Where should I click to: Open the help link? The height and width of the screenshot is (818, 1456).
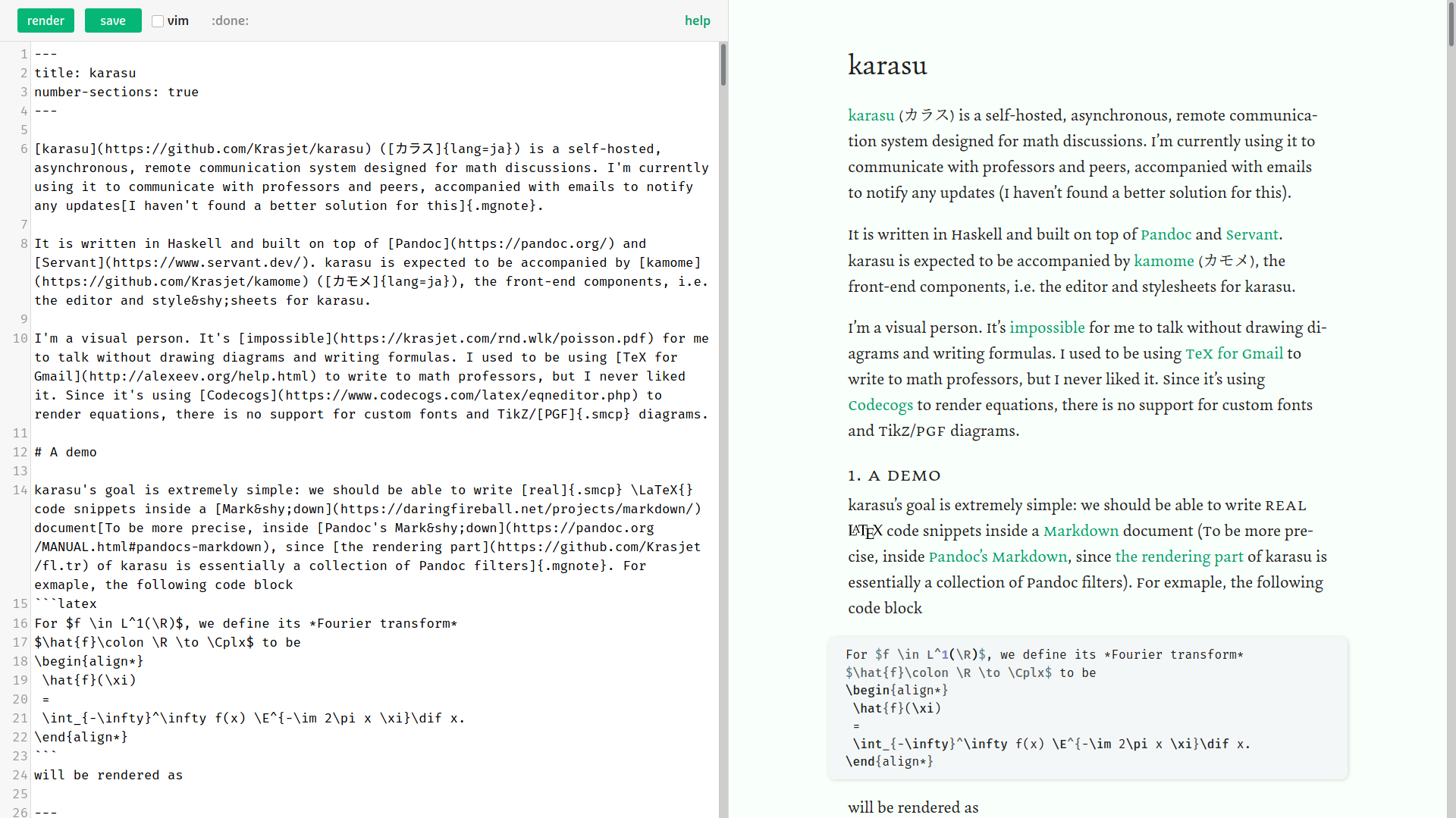[x=697, y=20]
